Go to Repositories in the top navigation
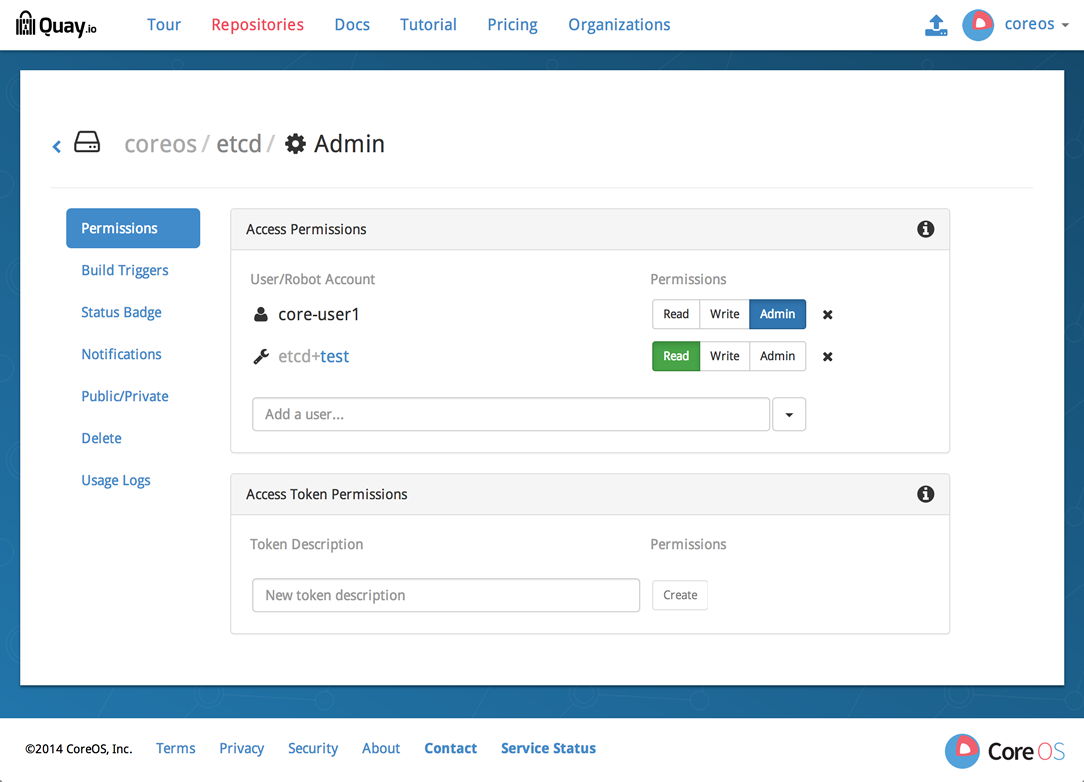The height and width of the screenshot is (782, 1084). 257,25
